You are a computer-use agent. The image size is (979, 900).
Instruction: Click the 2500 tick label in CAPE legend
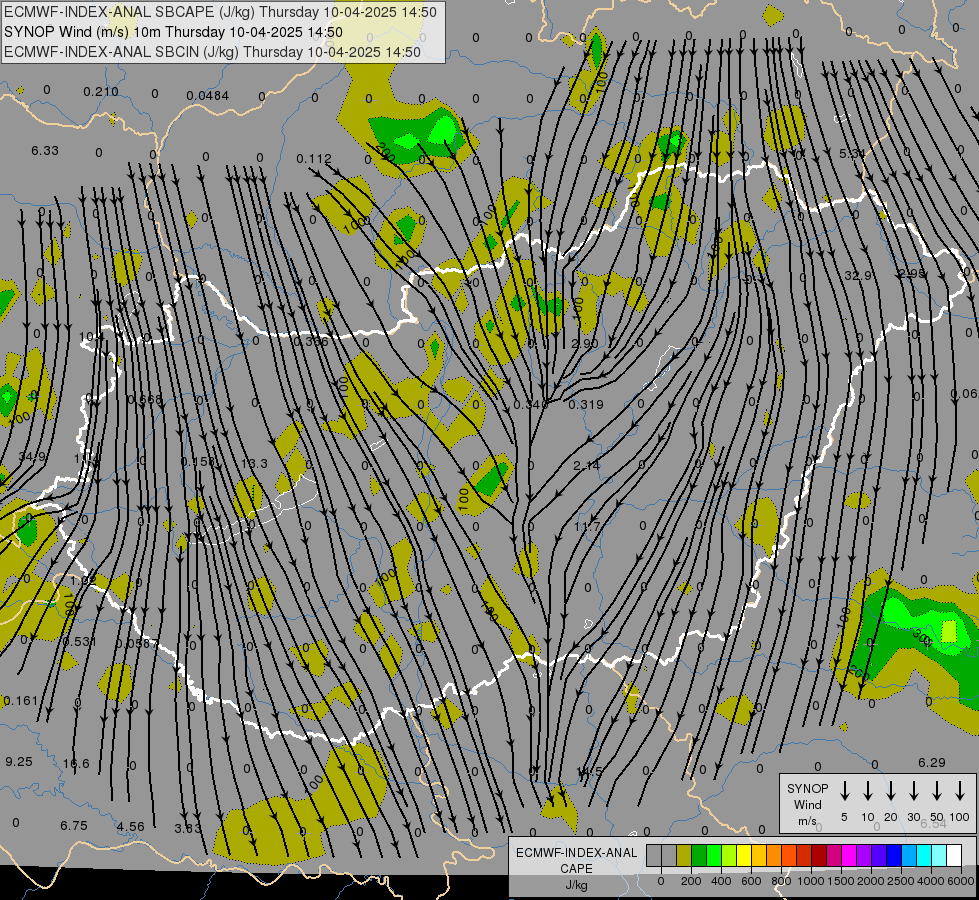(901, 881)
